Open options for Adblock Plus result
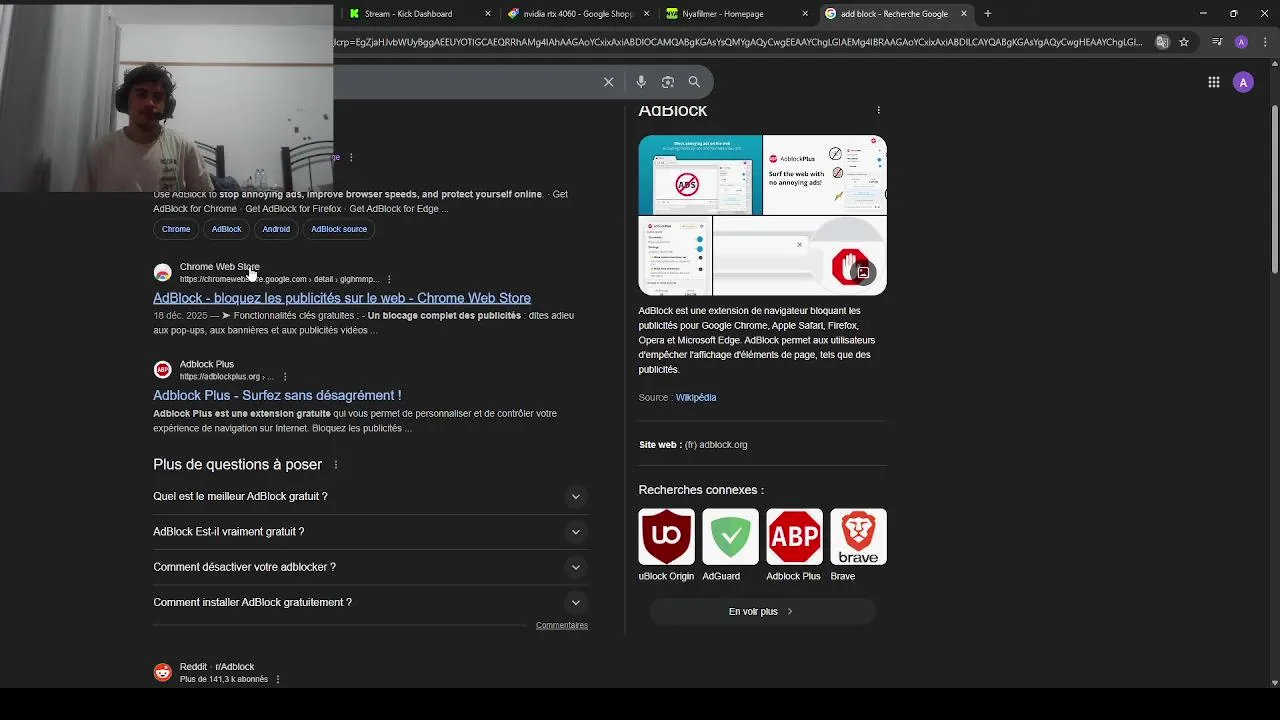The width and height of the screenshot is (1280, 720). pyautogui.click(x=285, y=377)
